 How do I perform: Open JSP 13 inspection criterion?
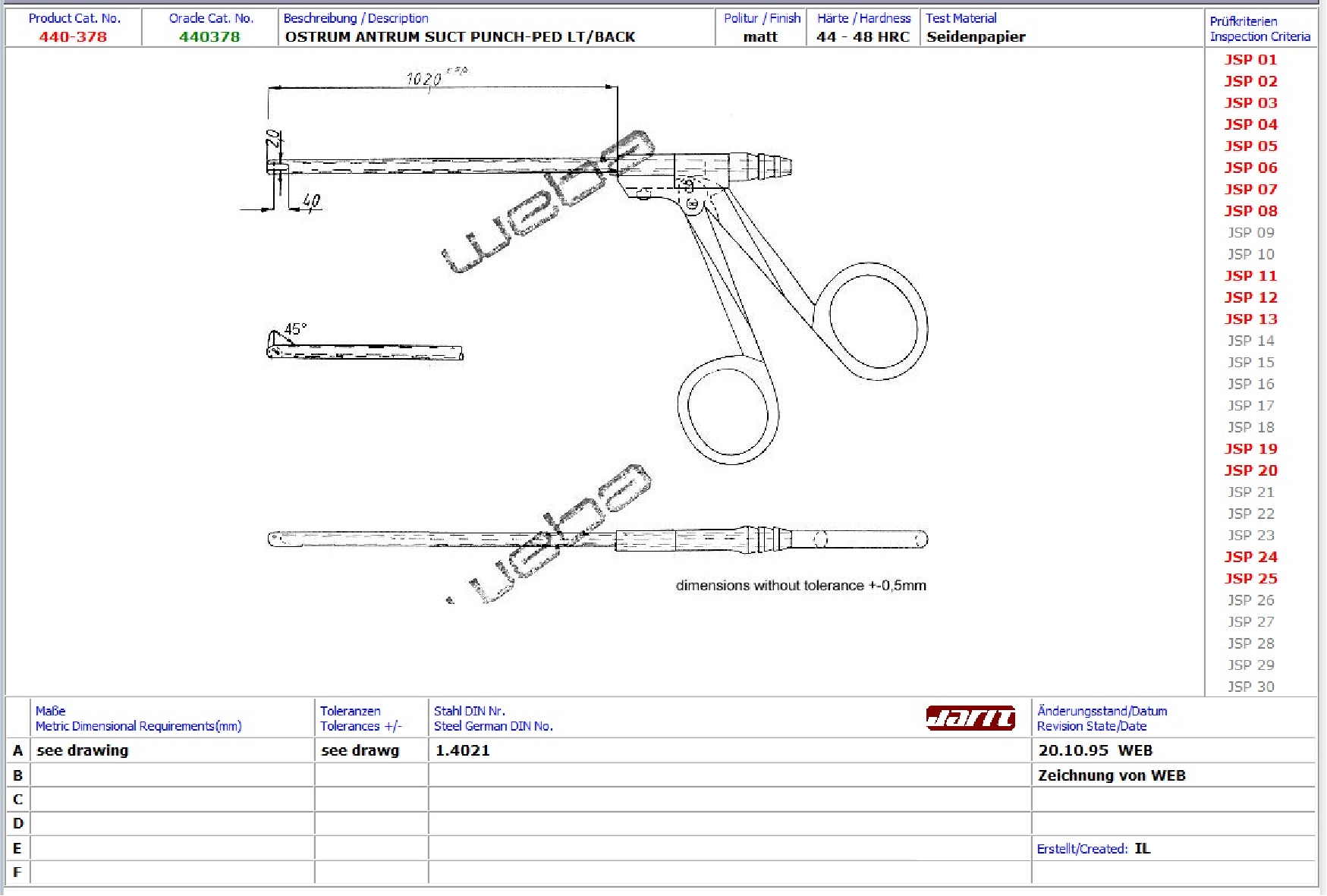1250,319
